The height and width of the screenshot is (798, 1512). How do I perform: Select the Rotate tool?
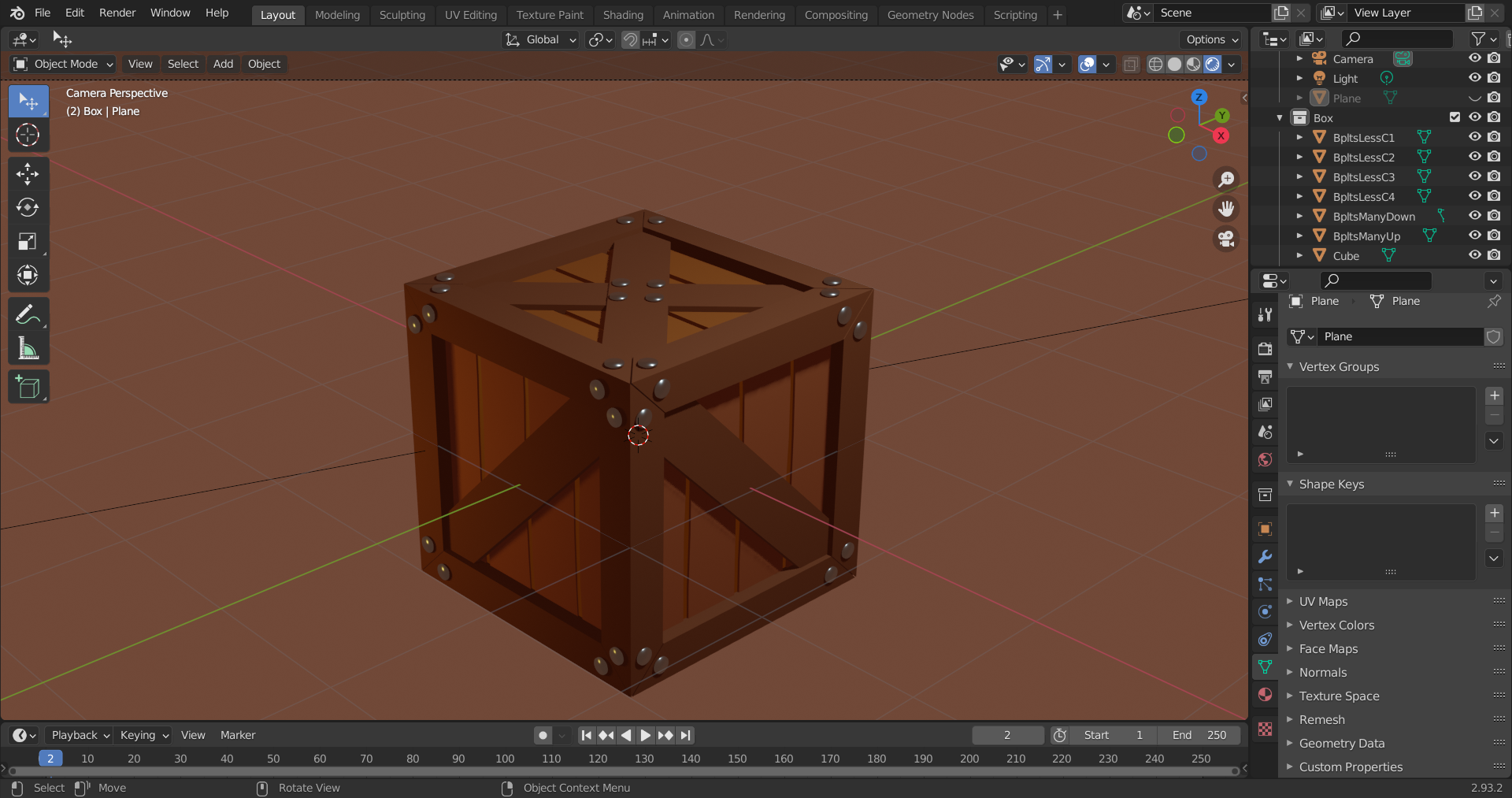[x=28, y=207]
